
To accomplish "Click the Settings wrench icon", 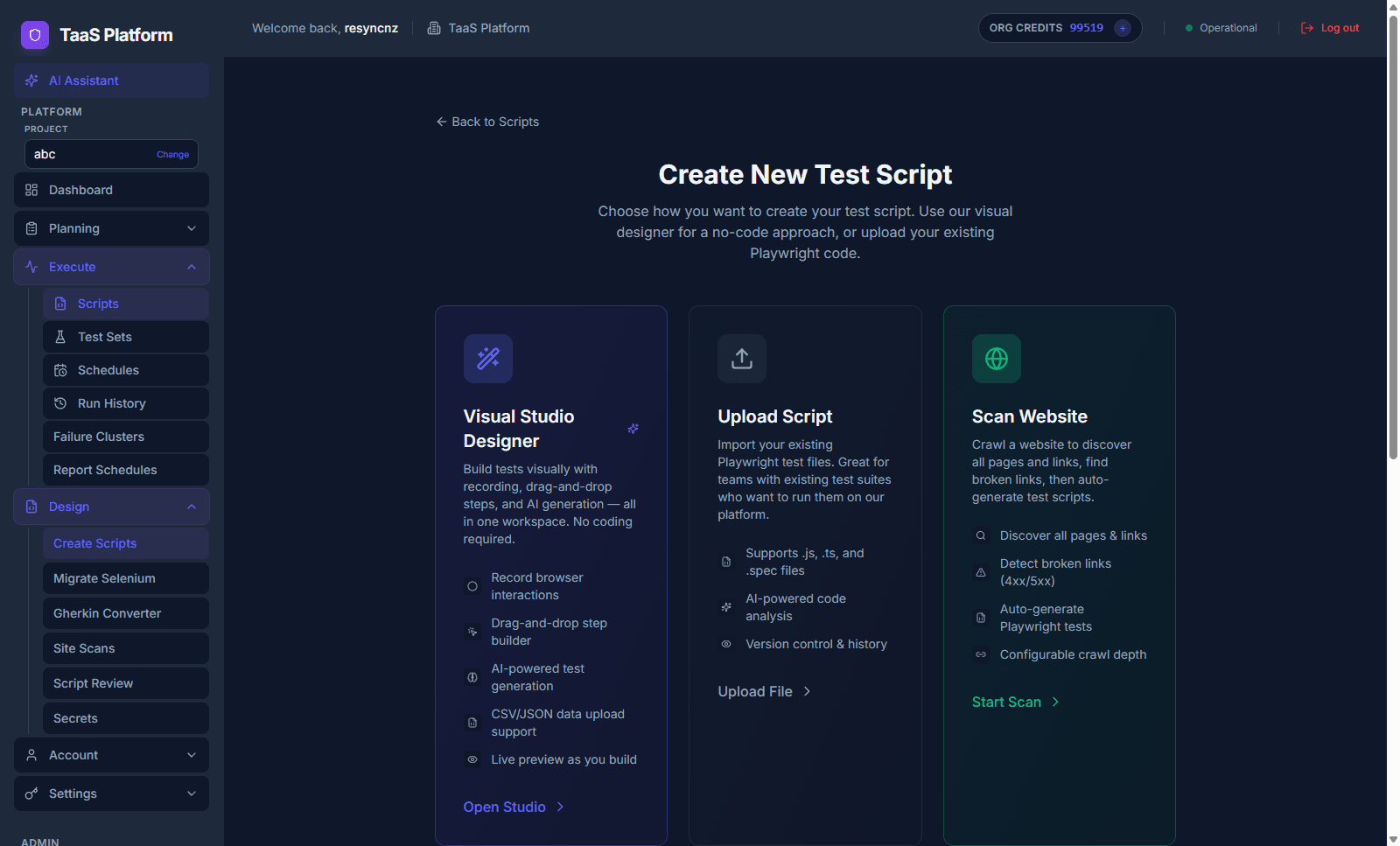I will (31, 794).
